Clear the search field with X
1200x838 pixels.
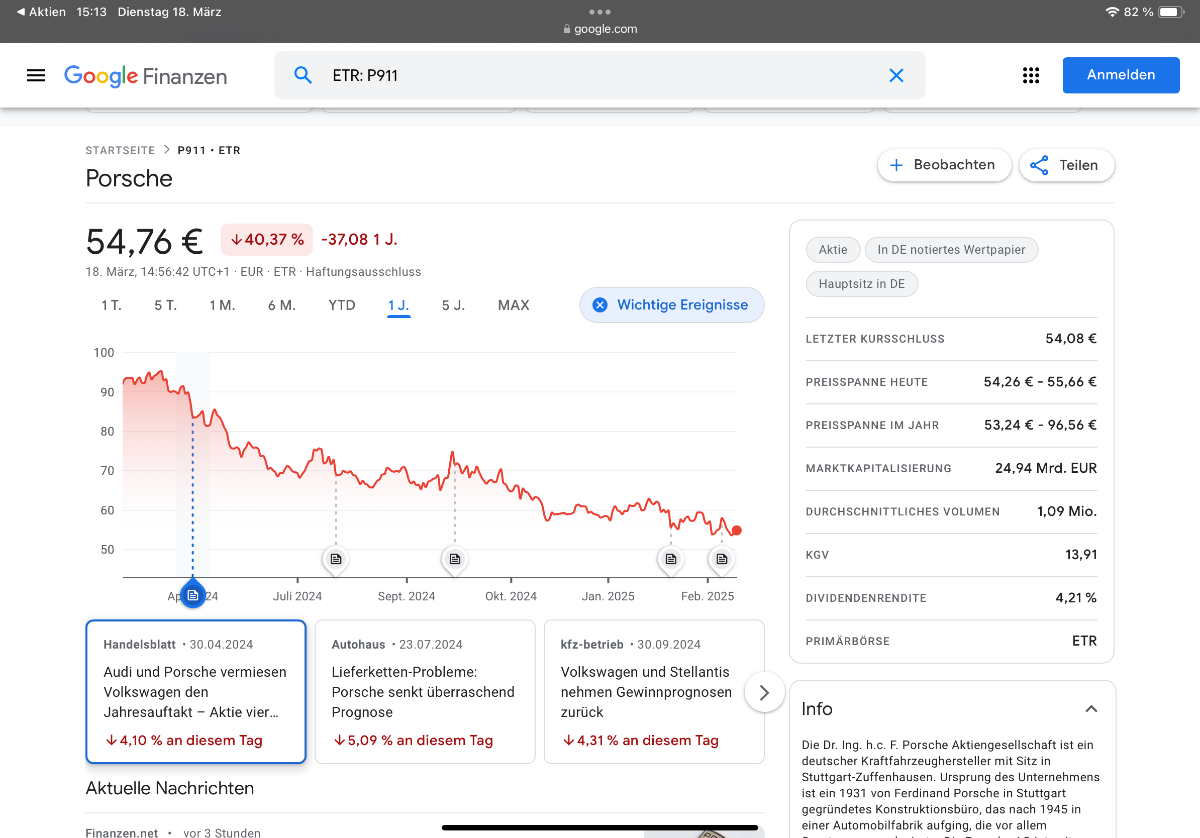pyautogui.click(x=896, y=75)
